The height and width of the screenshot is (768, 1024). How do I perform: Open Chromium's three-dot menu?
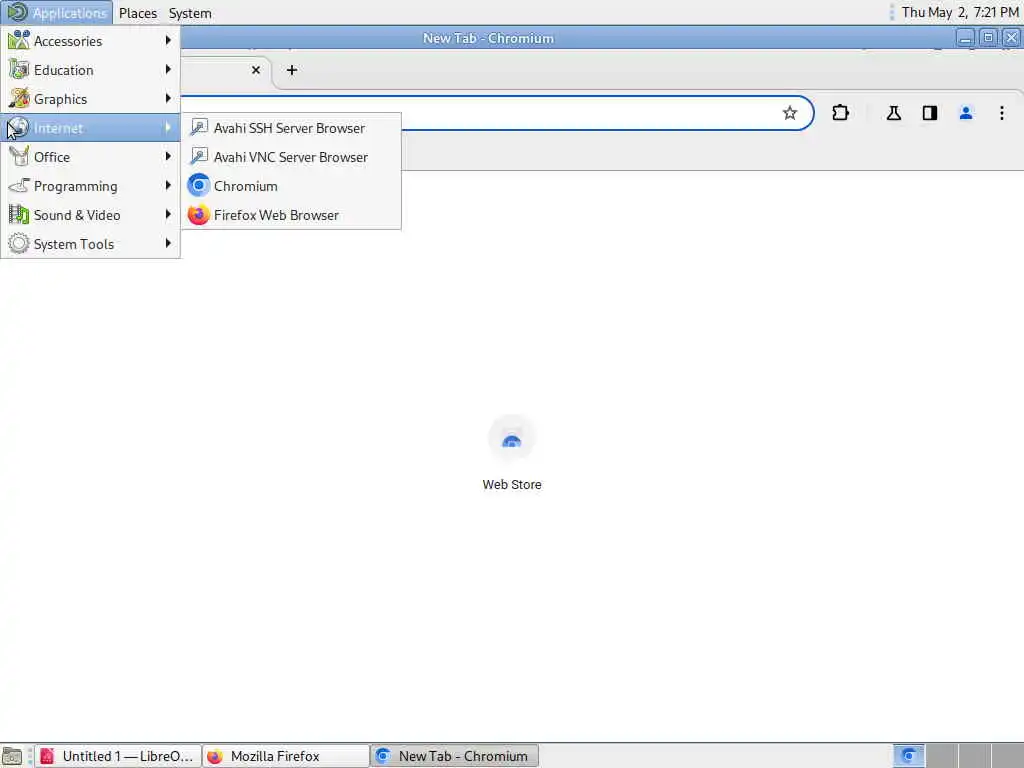tap(1001, 113)
